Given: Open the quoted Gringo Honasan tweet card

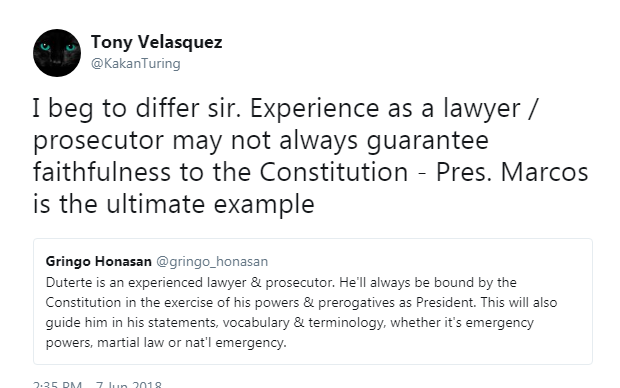Looking at the screenshot, I should click(x=313, y=301).
